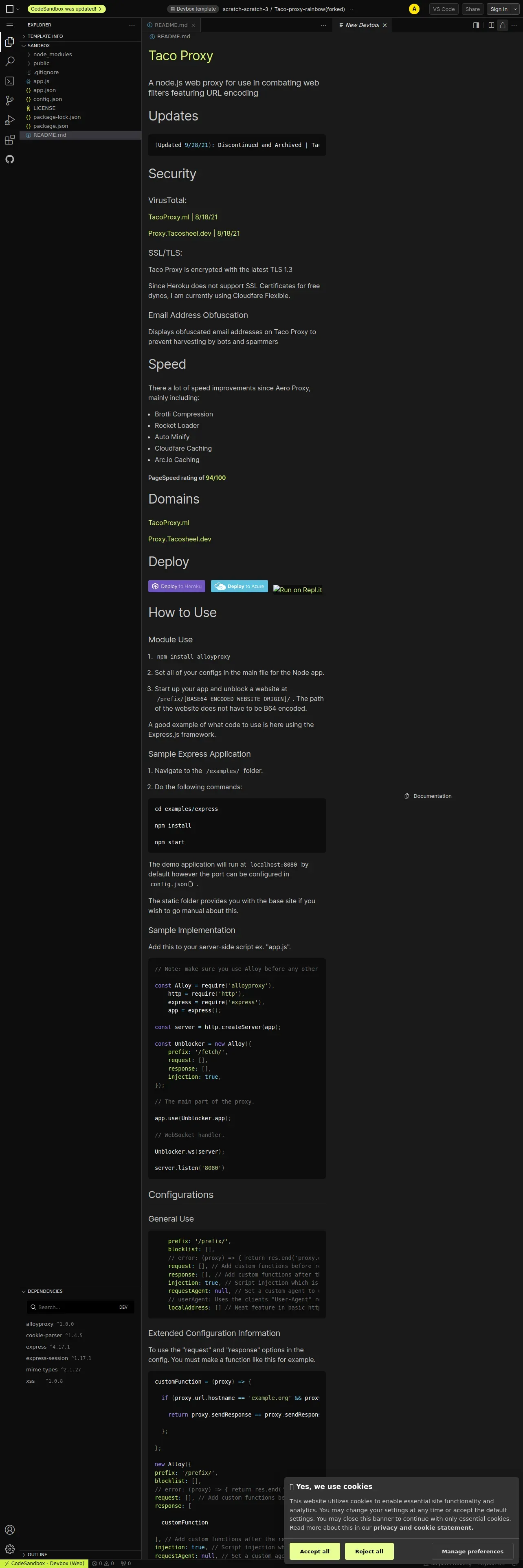Switch to the README.md editor tab
Image resolution: width=523 pixels, height=1568 pixels.
coord(171,25)
